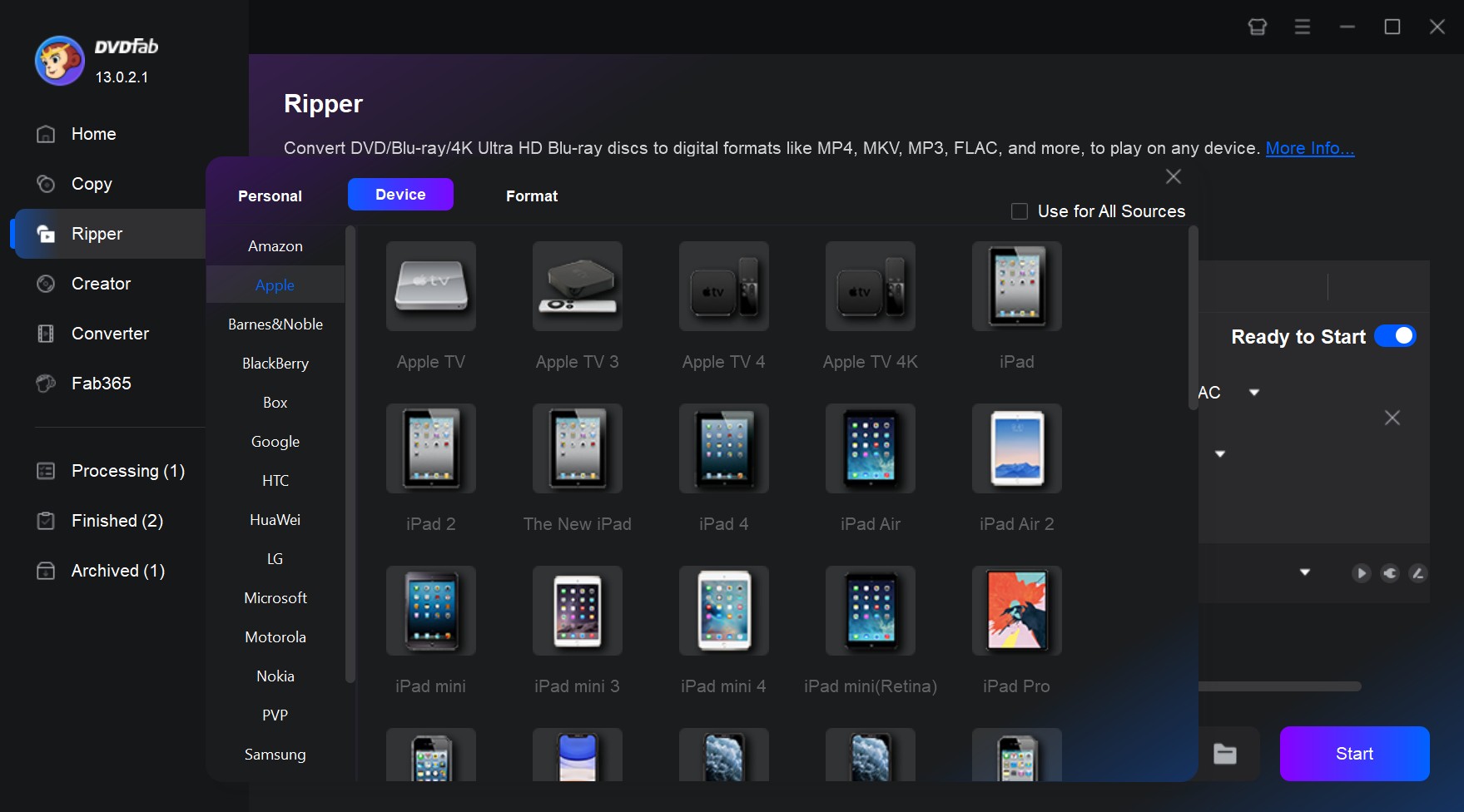Pick Microsoft in the brand list
The image size is (1464, 812).
tap(275, 598)
